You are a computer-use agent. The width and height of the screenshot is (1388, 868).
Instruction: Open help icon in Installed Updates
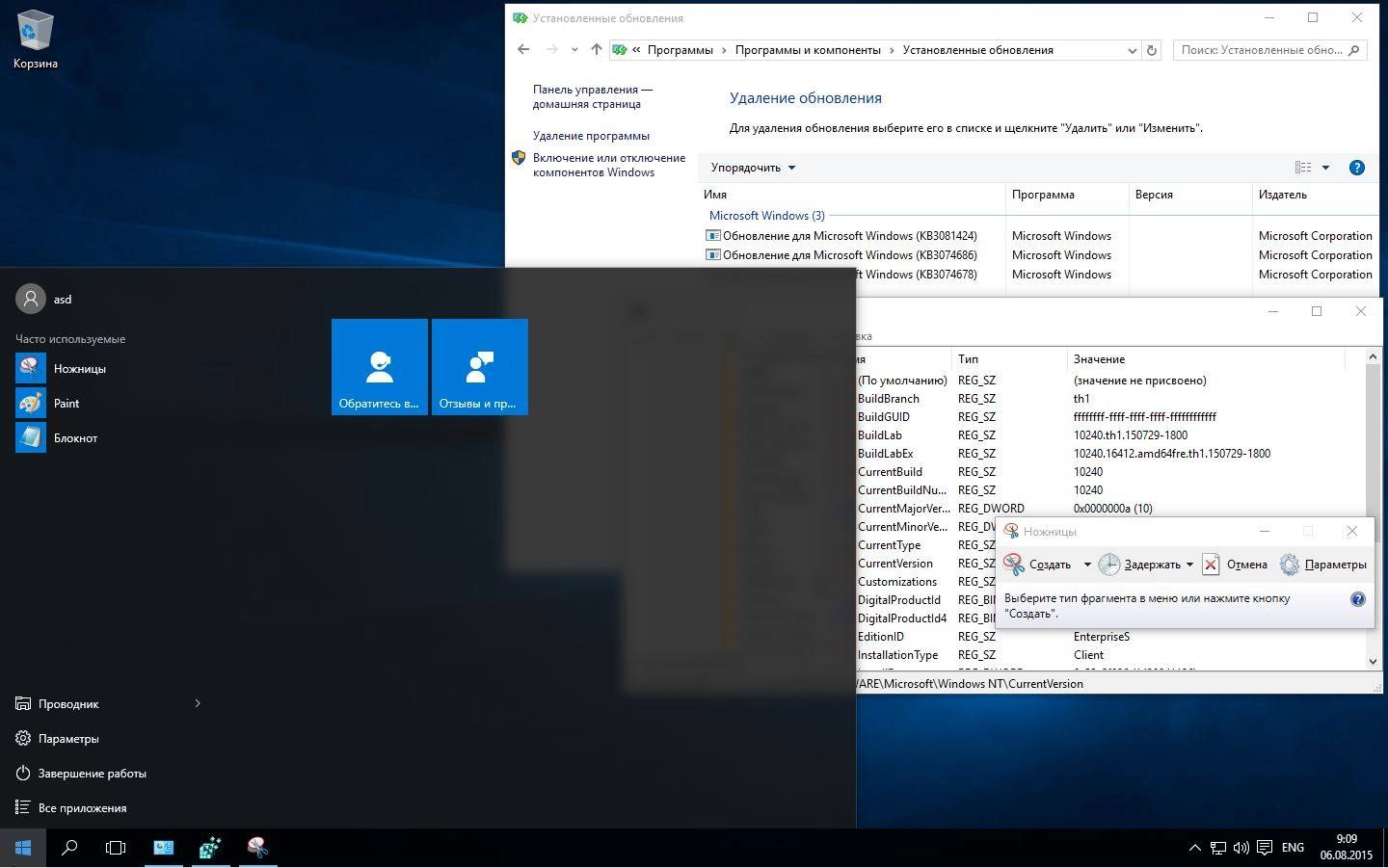(x=1356, y=168)
